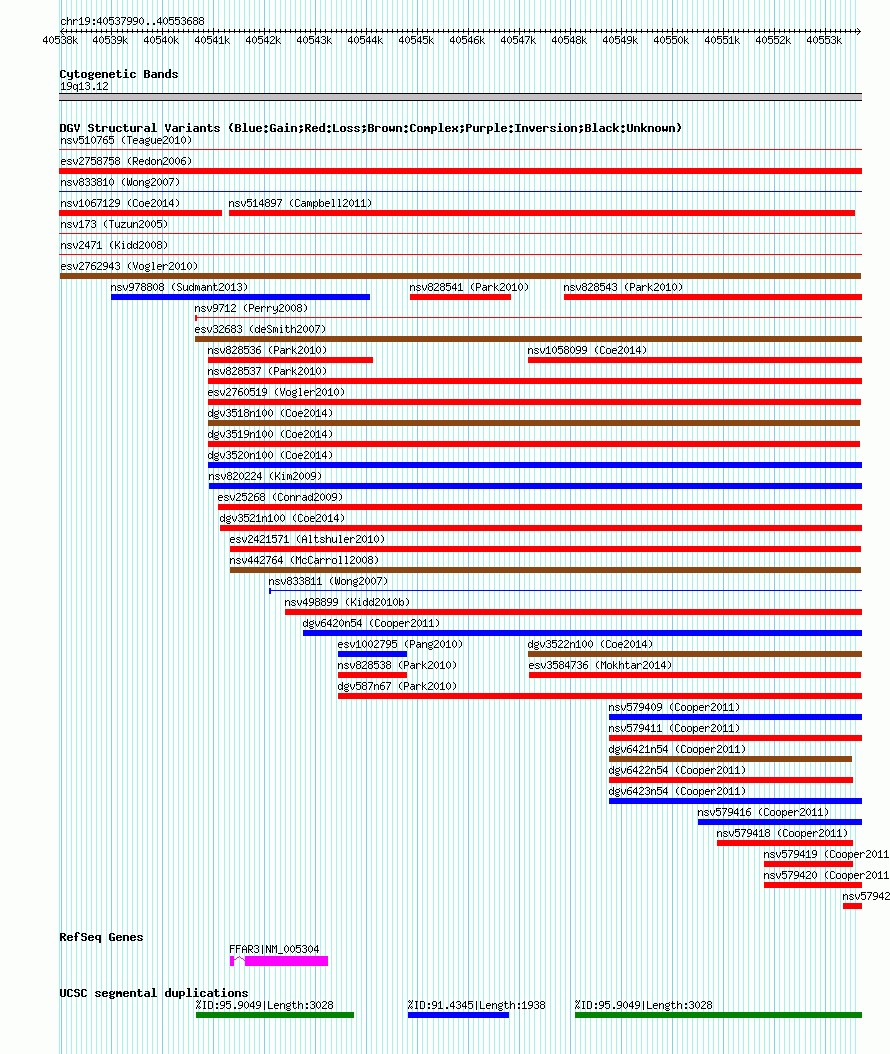The height and width of the screenshot is (1054, 890).
Task: Click nsv833810 (Wong2007) label
Action: pyautogui.click(x=120, y=182)
